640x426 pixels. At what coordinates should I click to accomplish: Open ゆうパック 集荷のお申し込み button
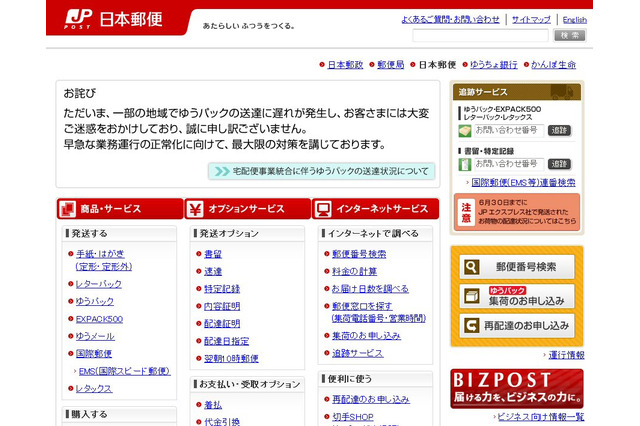(x=517, y=296)
